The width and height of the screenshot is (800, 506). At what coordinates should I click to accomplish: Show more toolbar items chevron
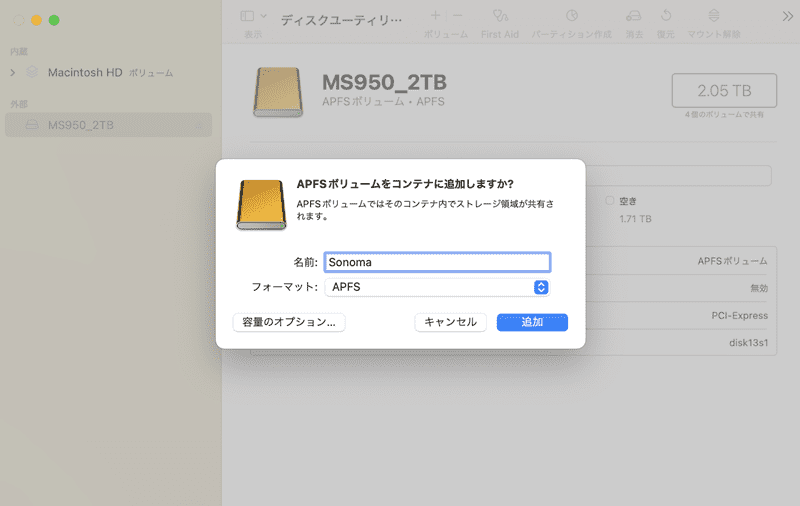pyautogui.click(x=788, y=16)
